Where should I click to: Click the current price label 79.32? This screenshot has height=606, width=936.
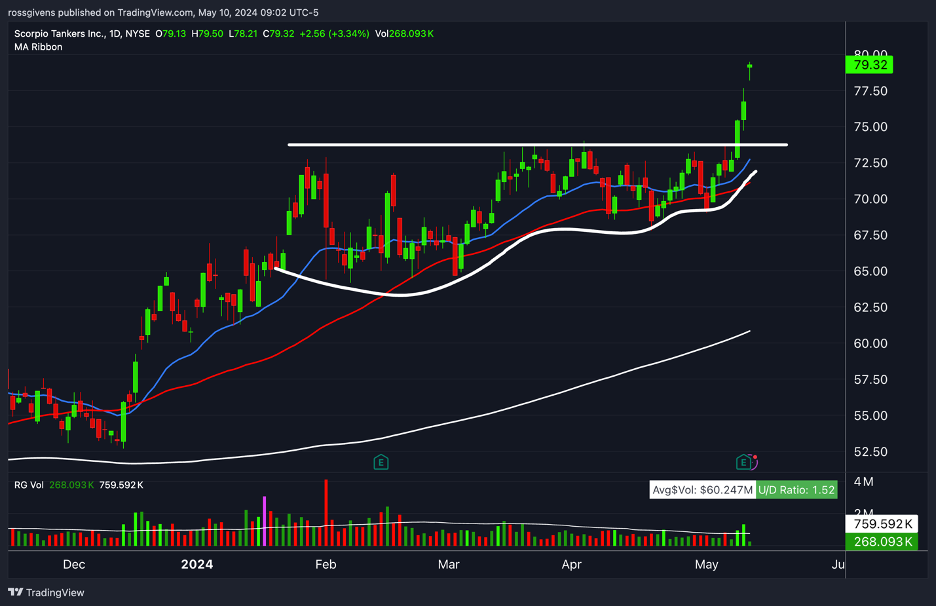869,64
